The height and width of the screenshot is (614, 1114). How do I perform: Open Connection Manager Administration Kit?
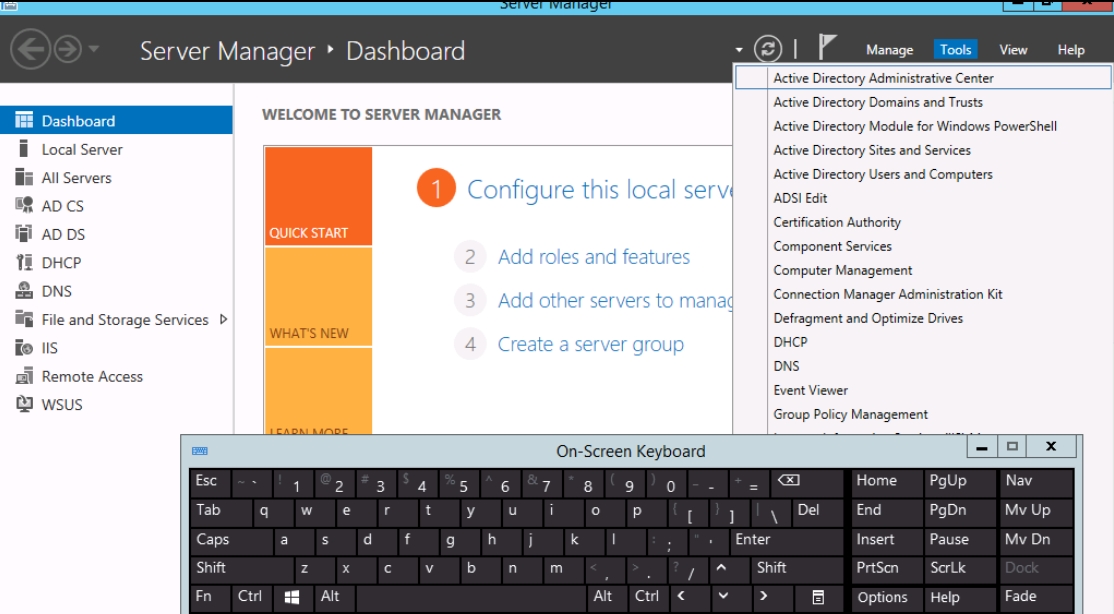click(x=923, y=294)
